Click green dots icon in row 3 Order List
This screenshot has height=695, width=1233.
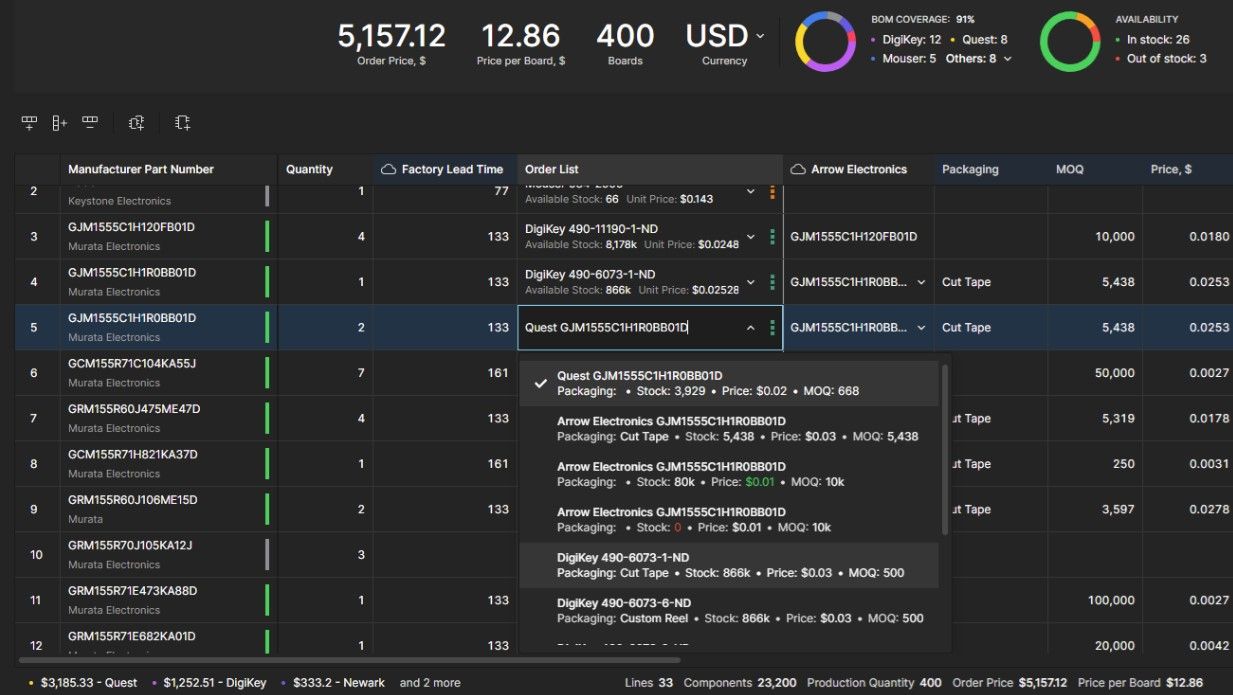click(x=772, y=237)
